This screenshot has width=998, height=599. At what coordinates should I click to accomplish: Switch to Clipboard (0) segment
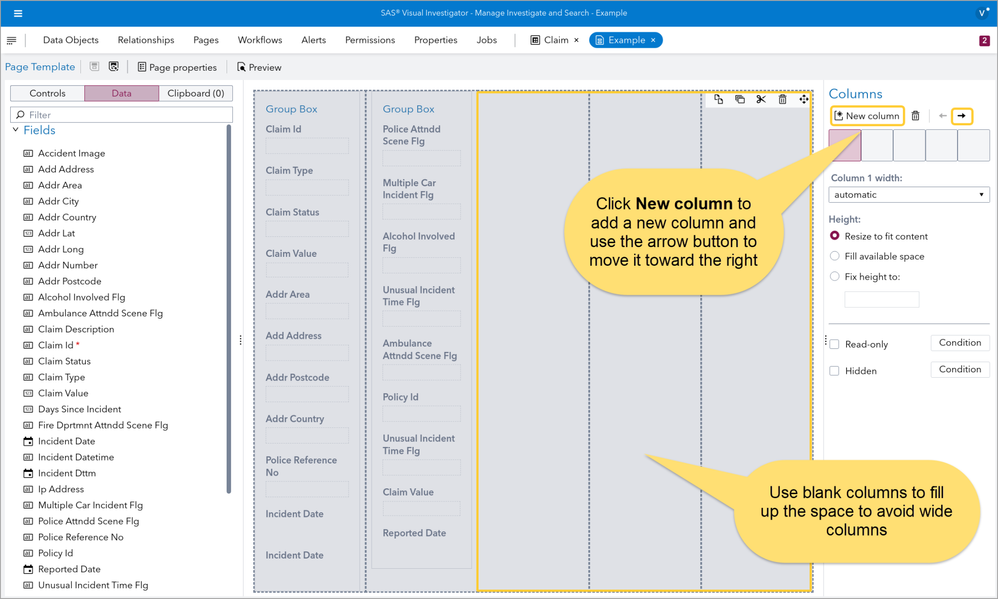click(195, 94)
